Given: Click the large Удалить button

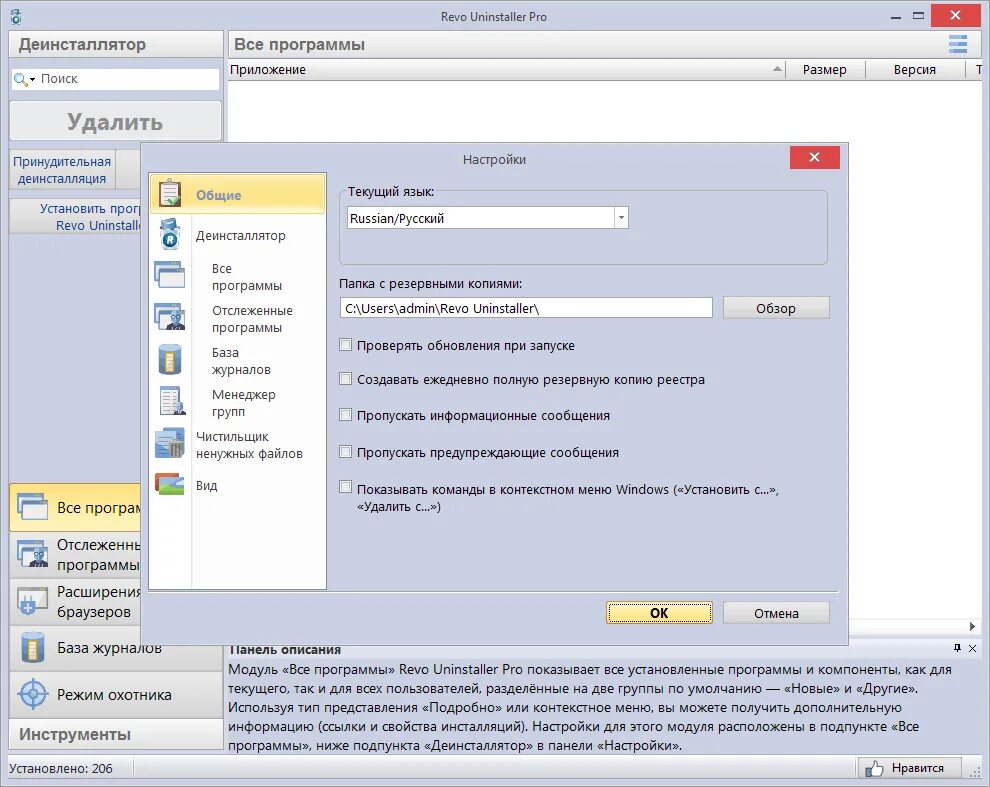Looking at the screenshot, I should 116,121.
